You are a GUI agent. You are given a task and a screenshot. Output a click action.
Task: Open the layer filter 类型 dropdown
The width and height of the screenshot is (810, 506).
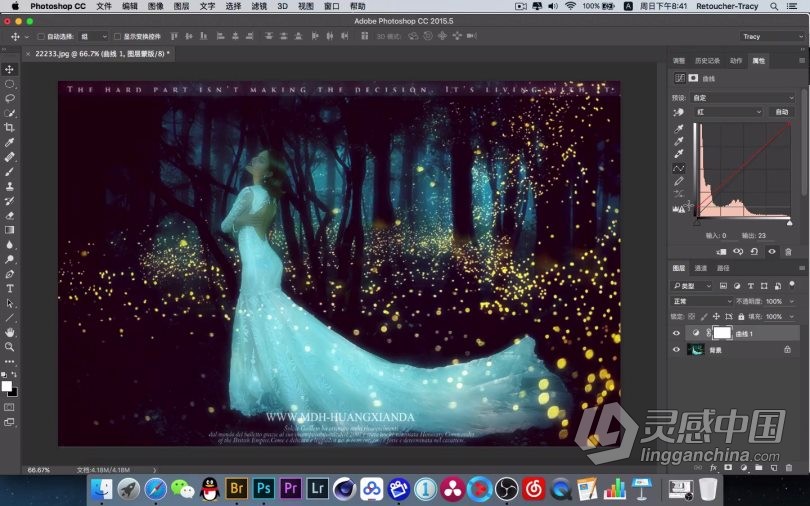click(x=692, y=286)
